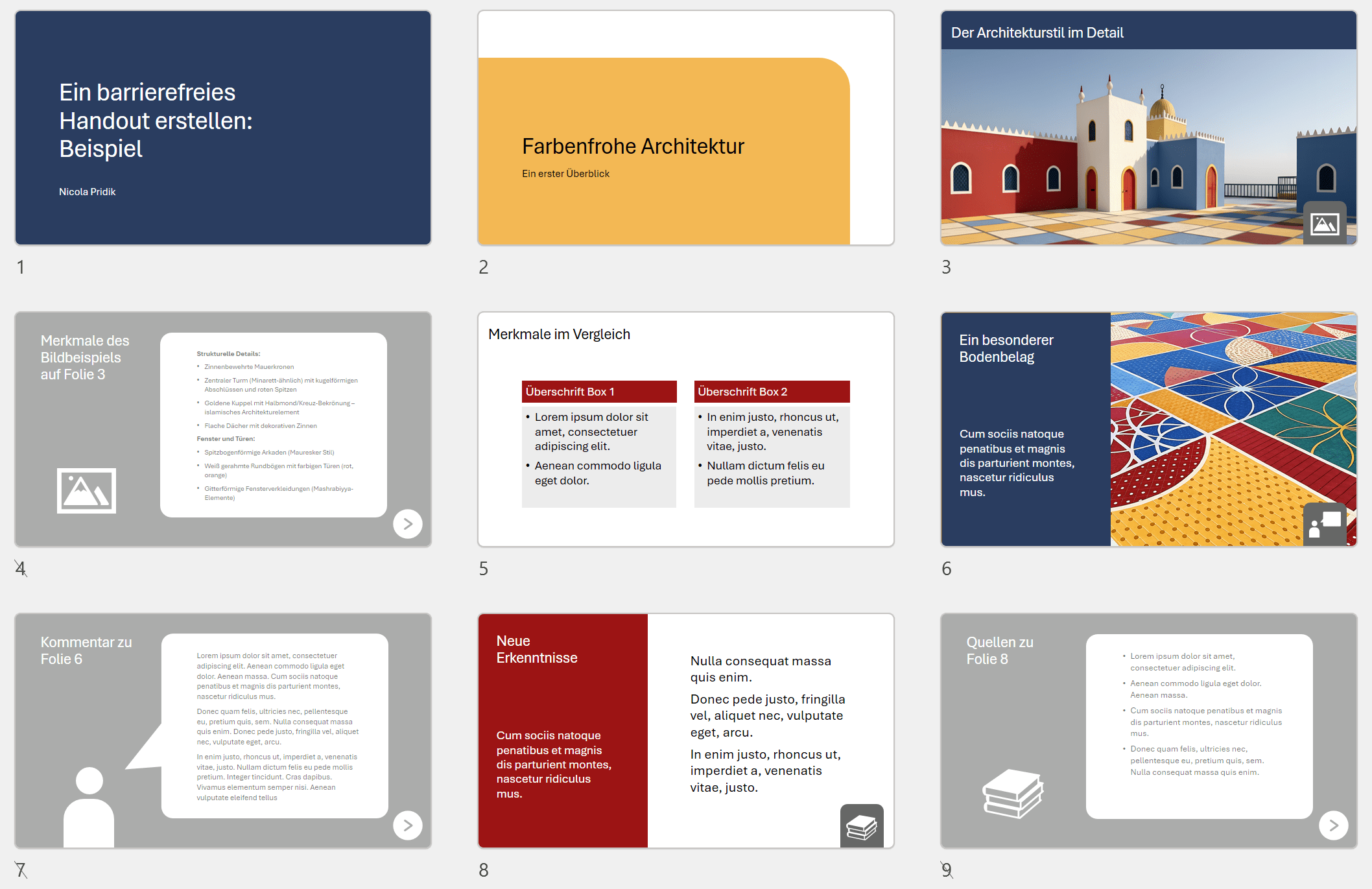Click the hidden slide number 9 marker
This screenshot has width=1372, height=889.
tap(947, 870)
